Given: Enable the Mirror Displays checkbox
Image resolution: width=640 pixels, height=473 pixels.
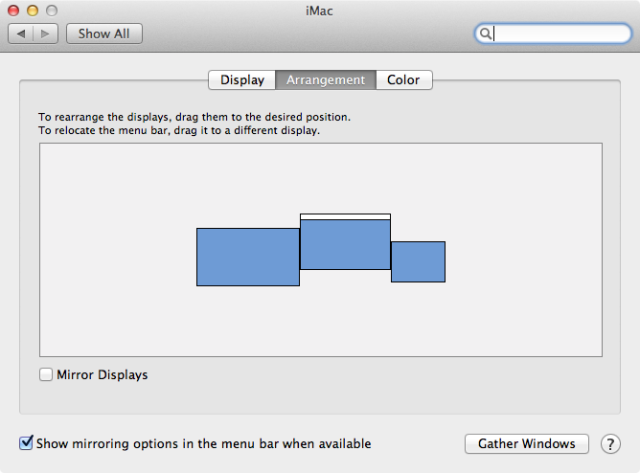Looking at the screenshot, I should click(x=46, y=374).
